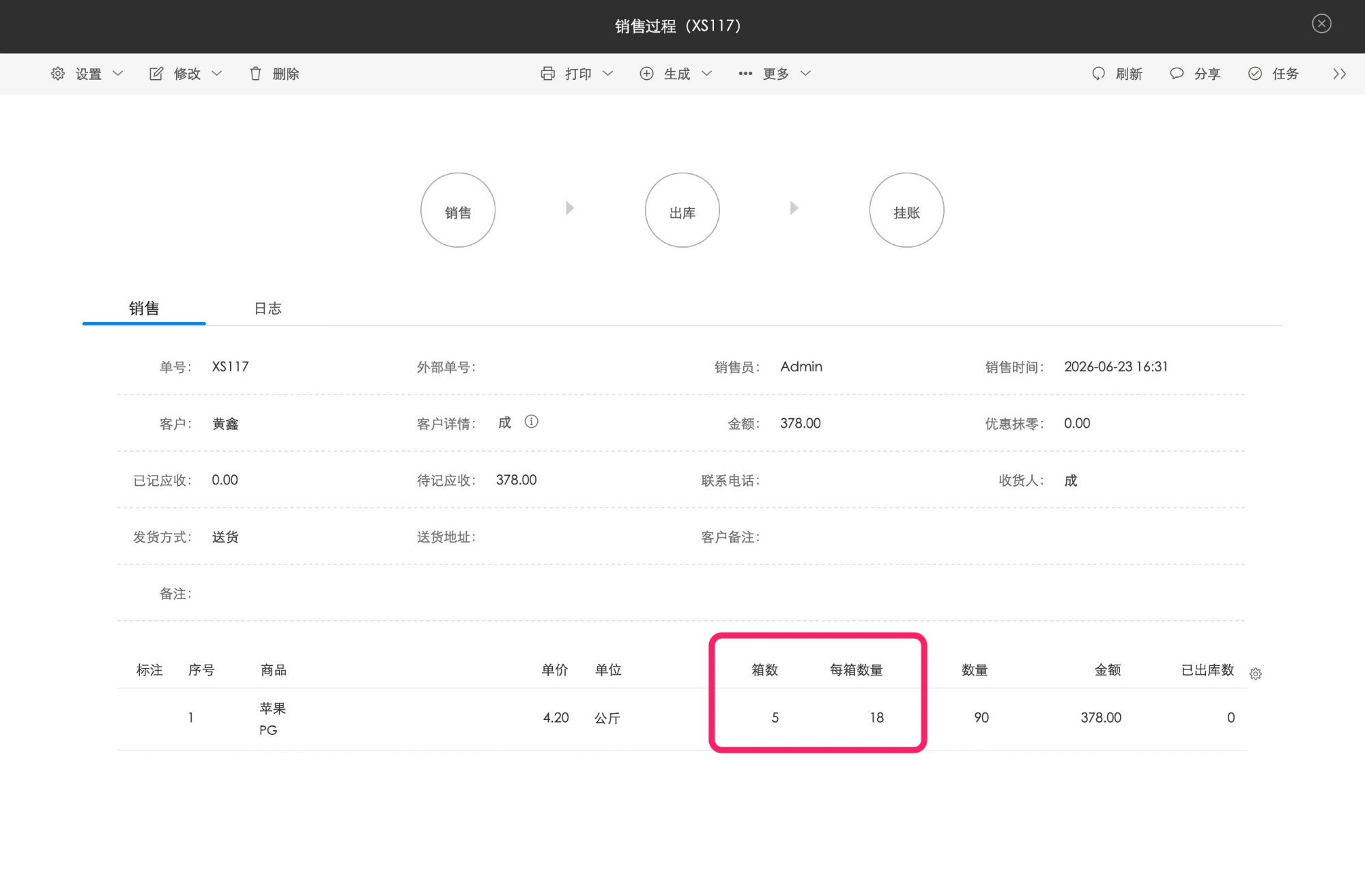The image size is (1365, 896).
Task: Expand toolbar with double-chevron arrow
Action: click(x=1339, y=74)
